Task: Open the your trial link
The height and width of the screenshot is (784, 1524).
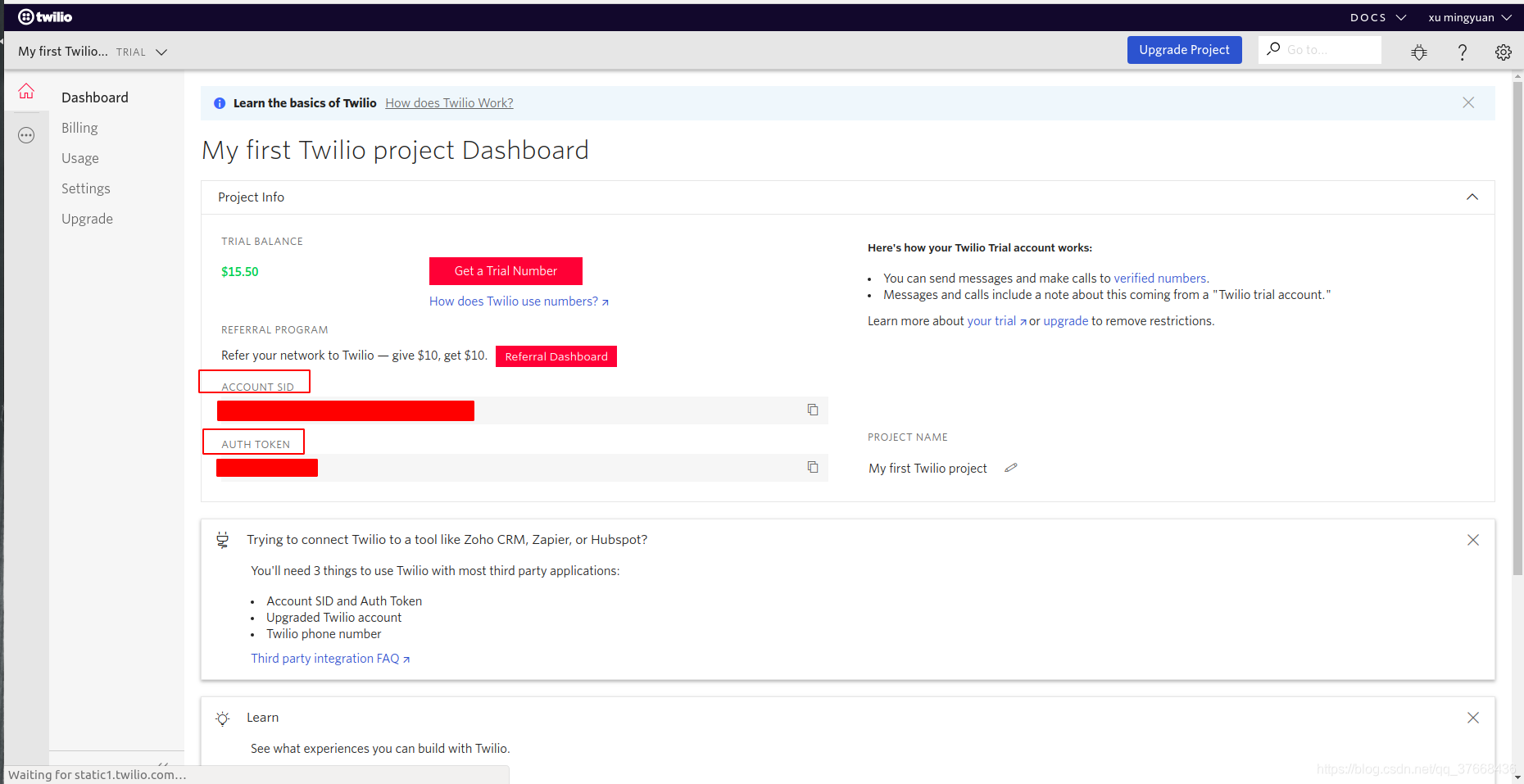Action: pyautogui.click(x=996, y=321)
